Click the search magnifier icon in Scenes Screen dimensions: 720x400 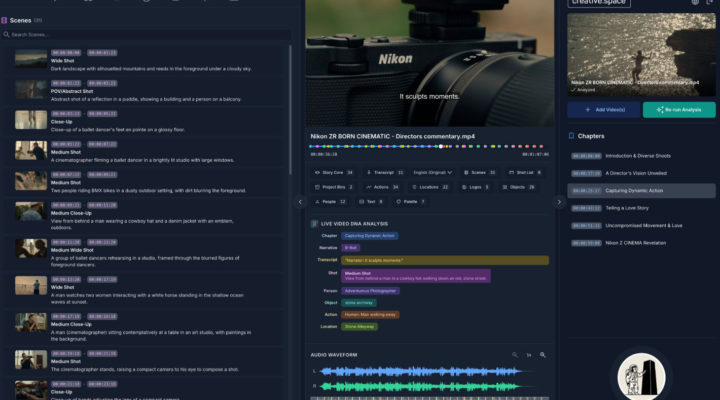(6, 34)
